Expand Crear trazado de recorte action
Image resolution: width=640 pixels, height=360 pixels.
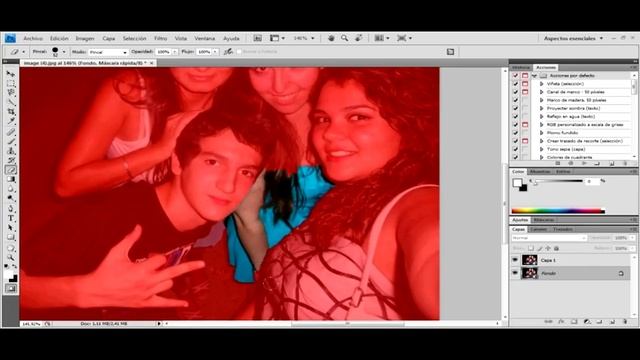542,141
